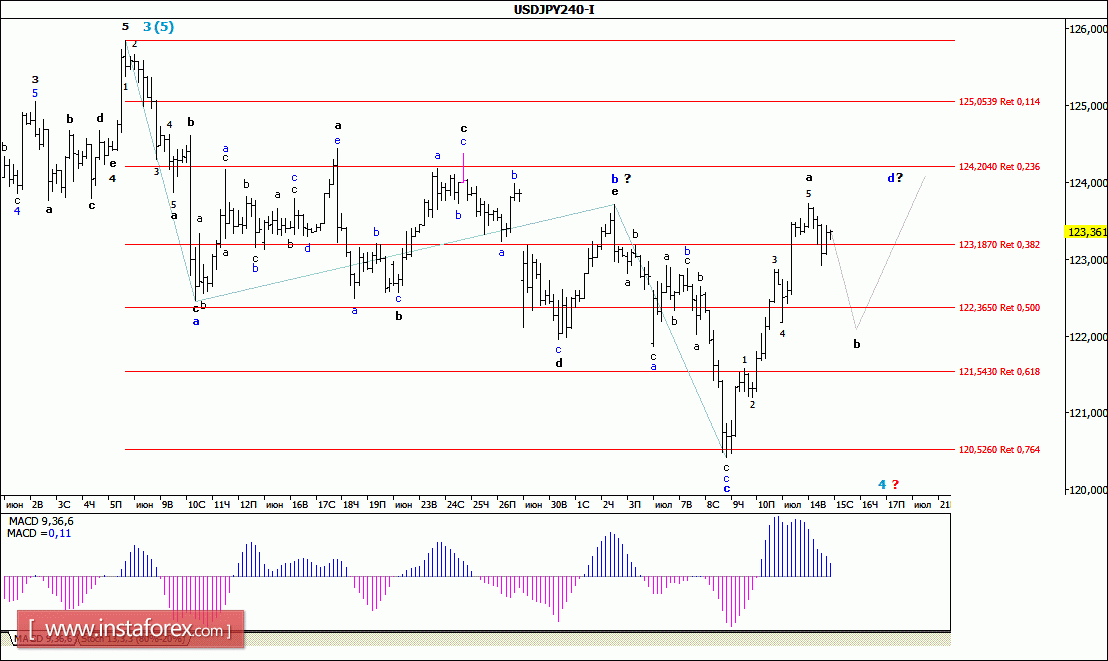Click the 8C date on time axis

point(712,505)
